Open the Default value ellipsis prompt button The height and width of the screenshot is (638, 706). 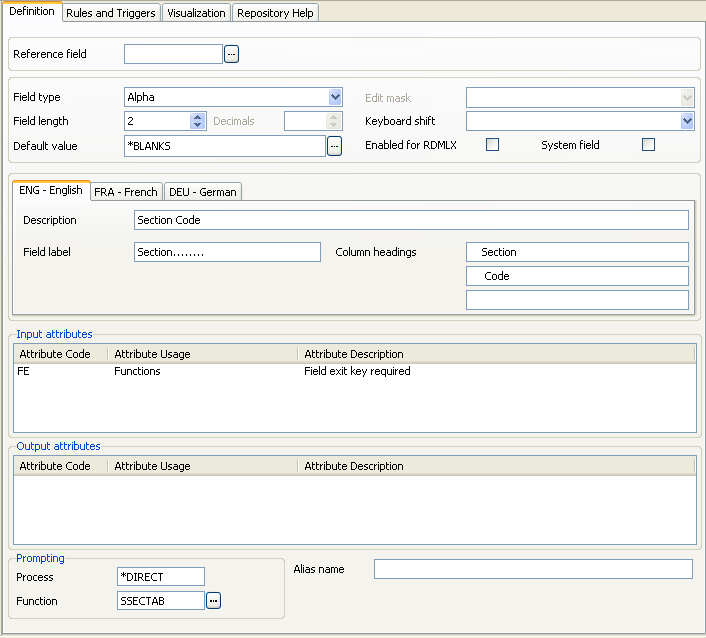click(x=335, y=146)
